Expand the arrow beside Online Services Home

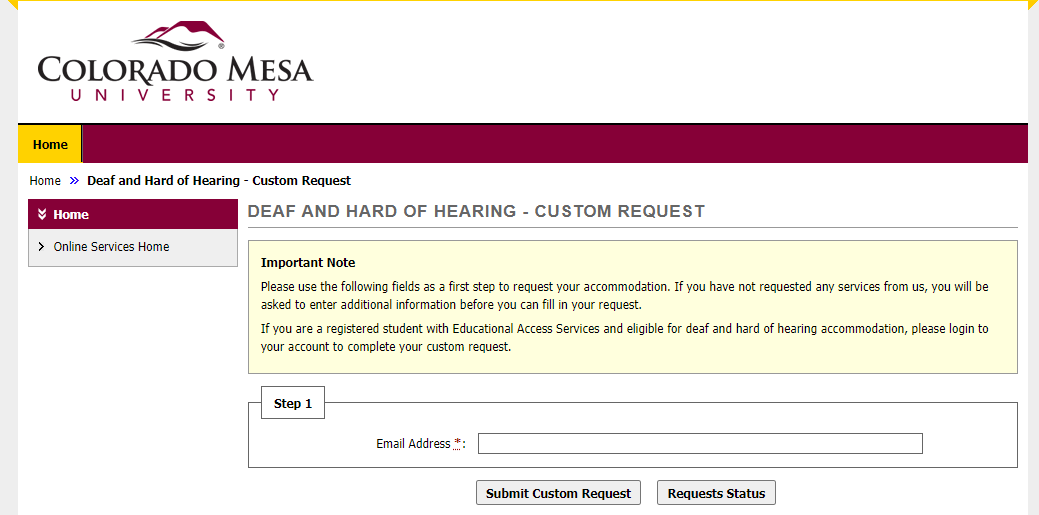(x=41, y=247)
